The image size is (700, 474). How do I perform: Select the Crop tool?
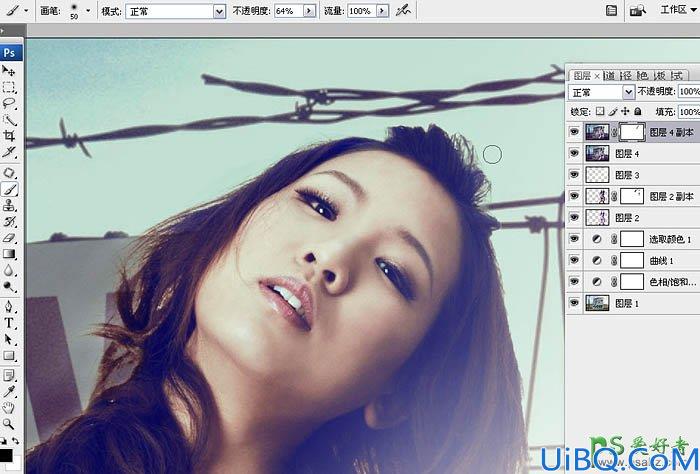point(8,136)
